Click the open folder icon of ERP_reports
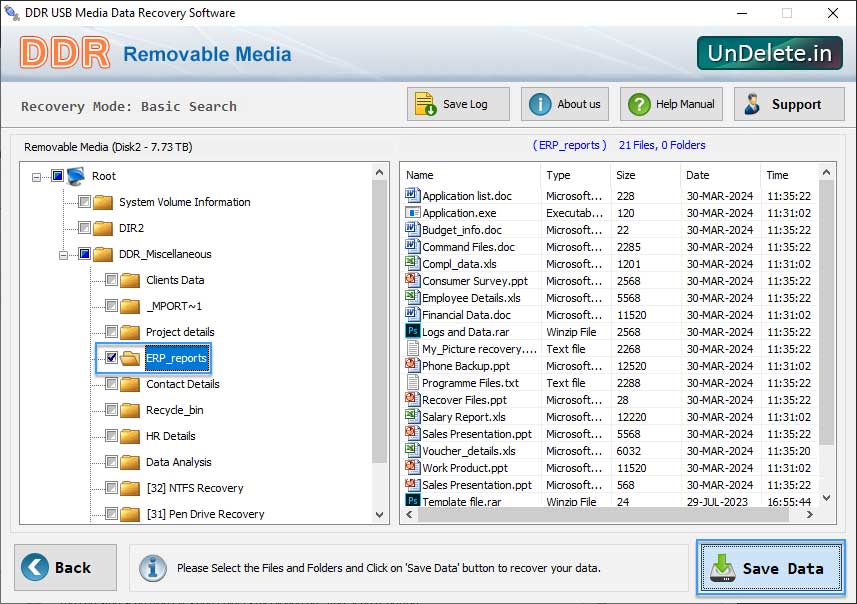 pyautogui.click(x=130, y=358)
